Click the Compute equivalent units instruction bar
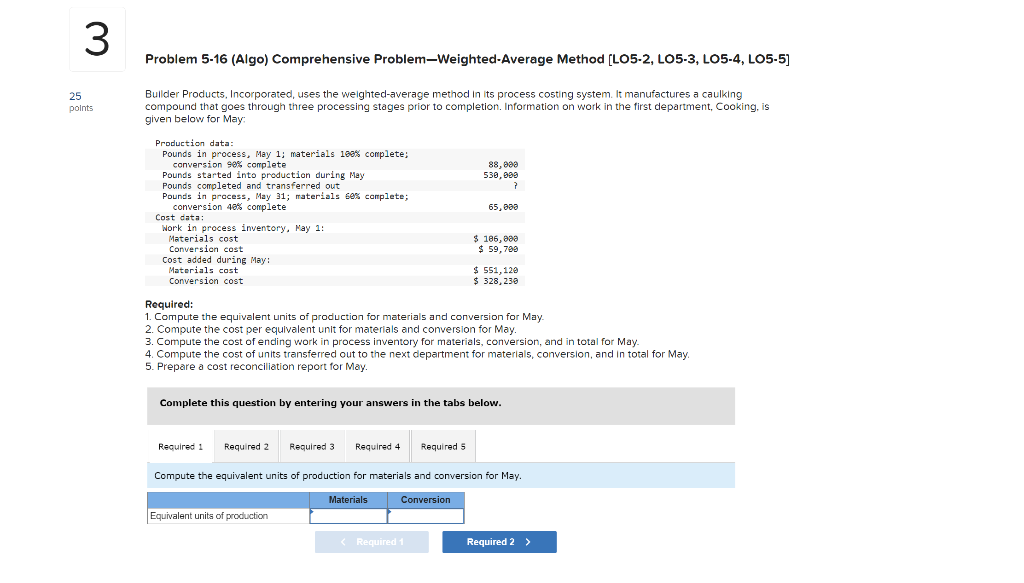Image resolution: width=1024 pixels, height=583 pixels. tap(440, 475)
